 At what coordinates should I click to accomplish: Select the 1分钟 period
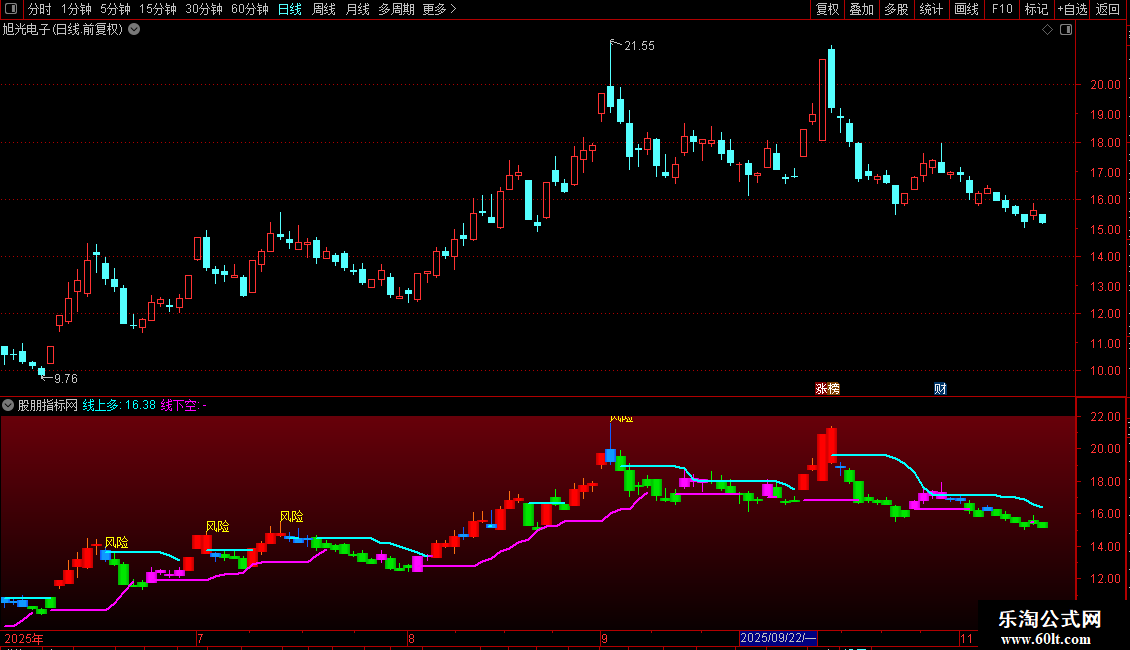coord(76,9)
